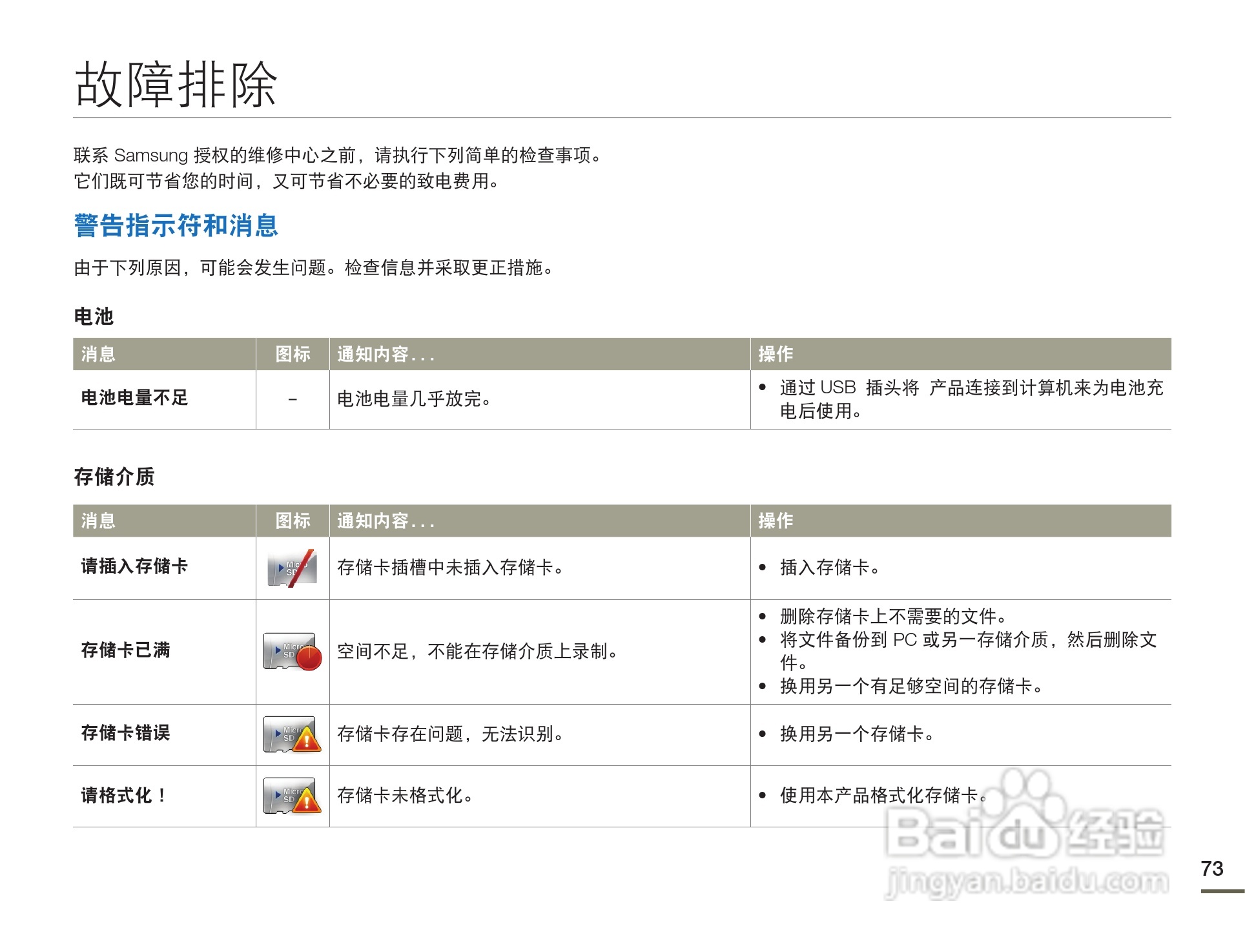
Task: Click the sentence 由于下列原因，可能会发生问题
Action: tap(314, 268)
